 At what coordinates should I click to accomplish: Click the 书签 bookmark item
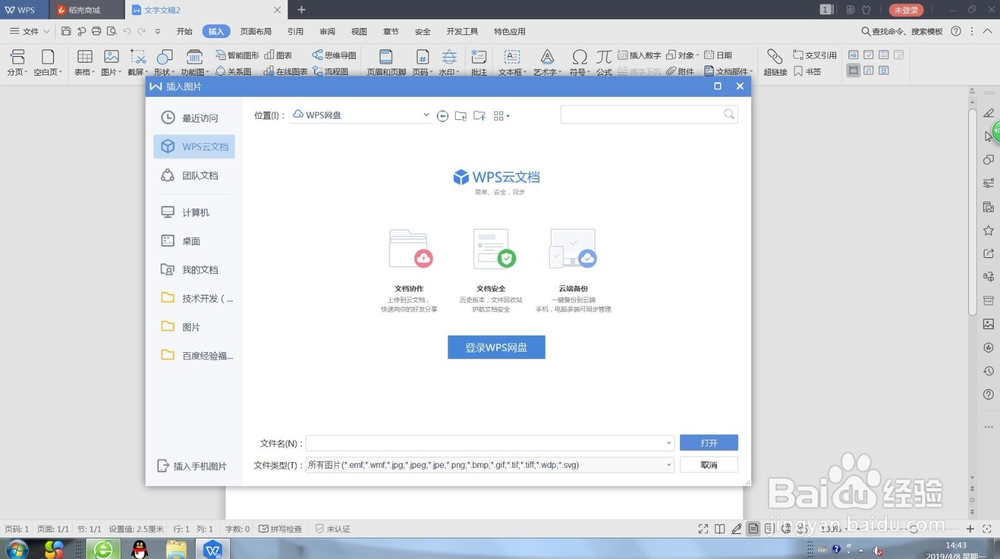pyautogui.click(x=807, y=71)
